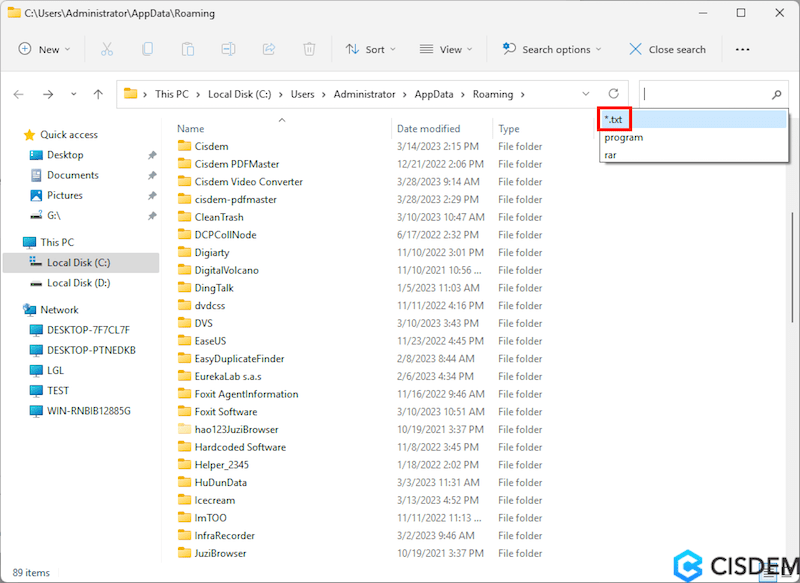Select the hao123JuziBrowser folder icon
The width and height of the screenshot is (800, 583).
tap(184, 429)
